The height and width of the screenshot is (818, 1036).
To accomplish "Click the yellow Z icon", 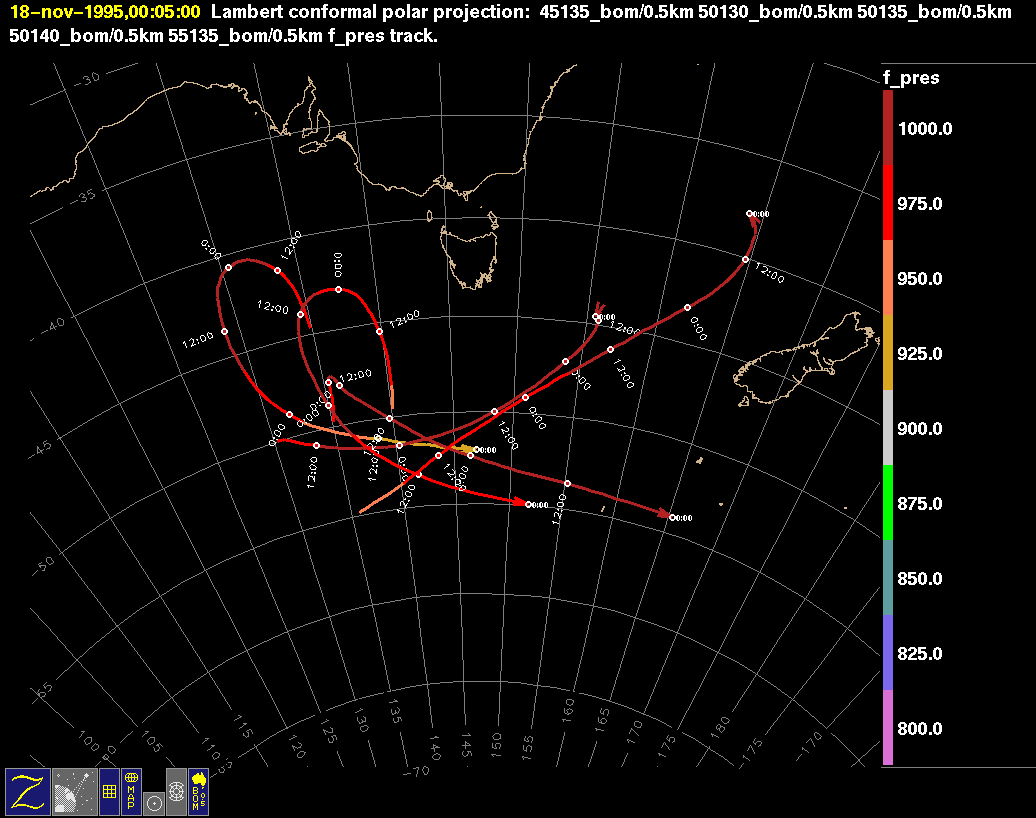I will pos(27,791).
